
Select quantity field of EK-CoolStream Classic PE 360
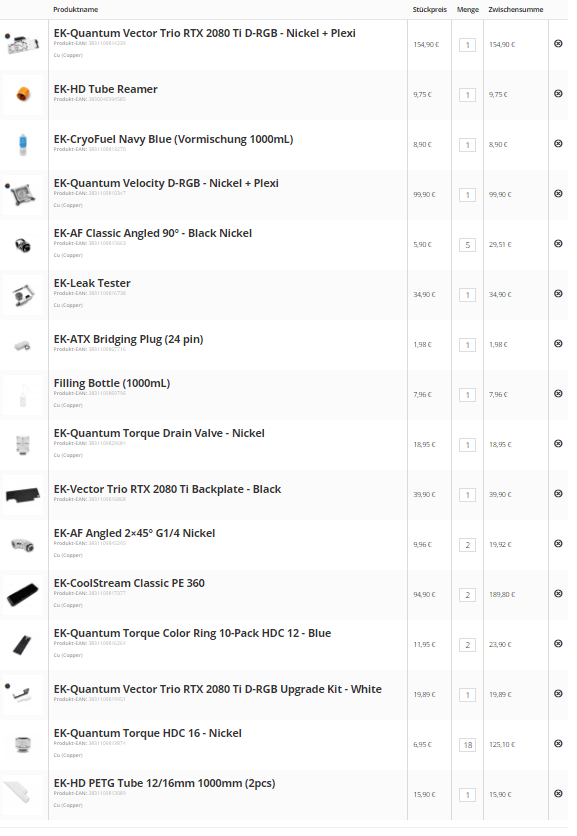pyautogui.click(x=467, y=595)
